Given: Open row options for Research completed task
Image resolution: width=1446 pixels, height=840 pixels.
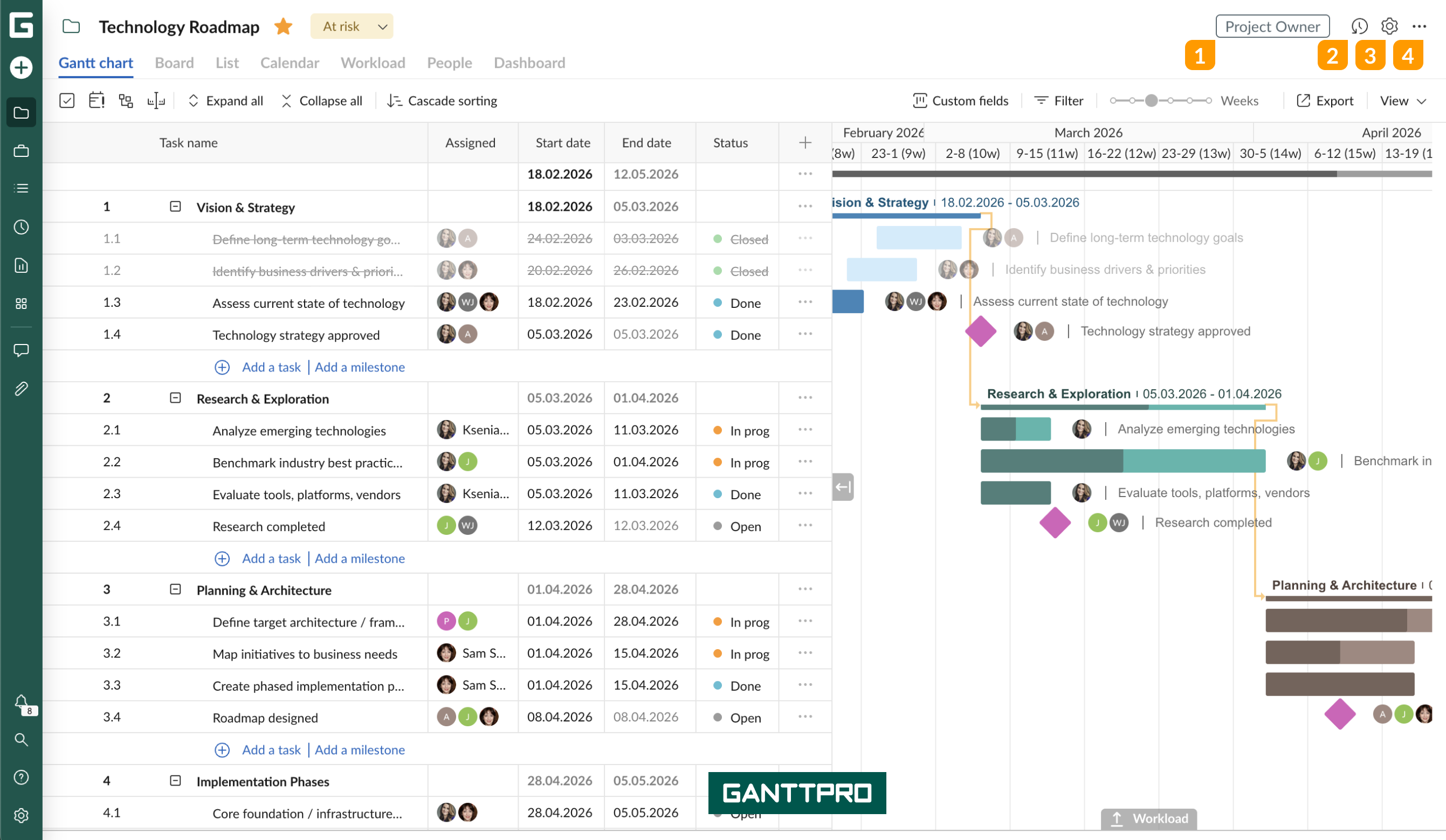Looking at the screenshot, I should coord(805,526).
